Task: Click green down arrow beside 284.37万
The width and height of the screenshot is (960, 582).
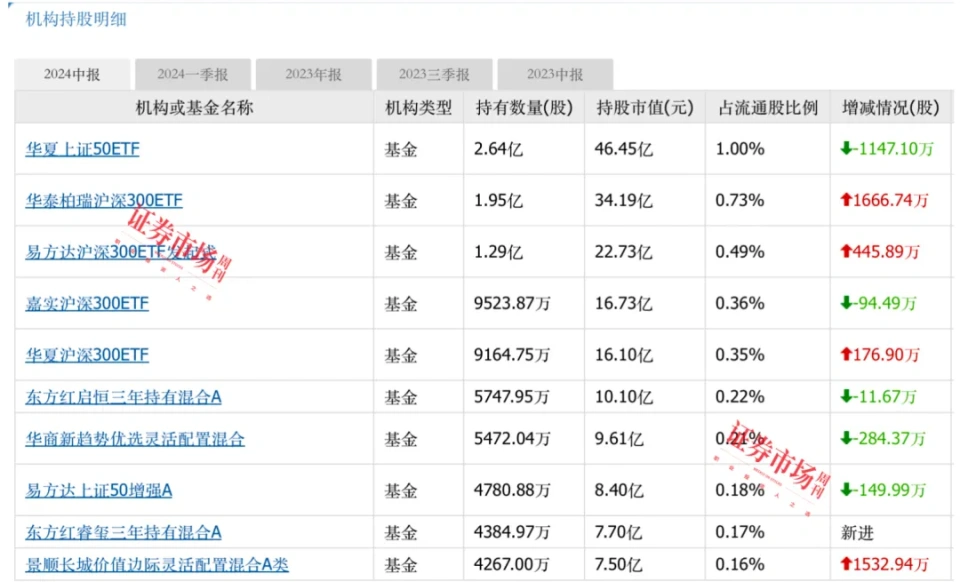Action: coord(846,438)
